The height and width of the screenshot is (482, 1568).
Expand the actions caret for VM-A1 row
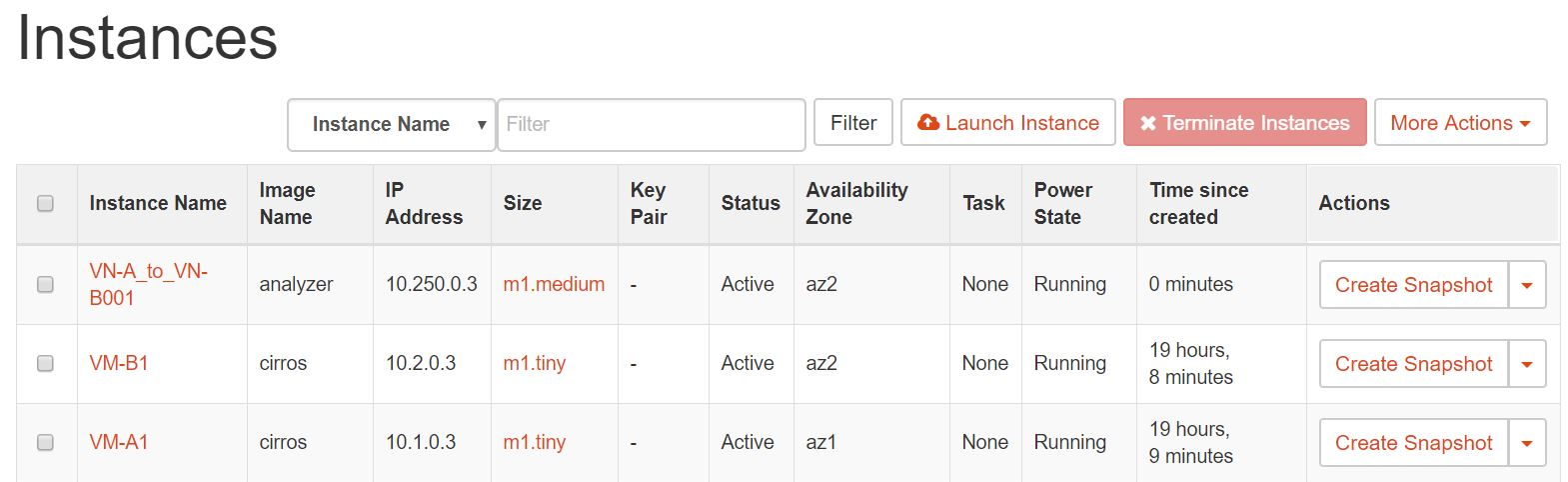[x=1526, y=443]
